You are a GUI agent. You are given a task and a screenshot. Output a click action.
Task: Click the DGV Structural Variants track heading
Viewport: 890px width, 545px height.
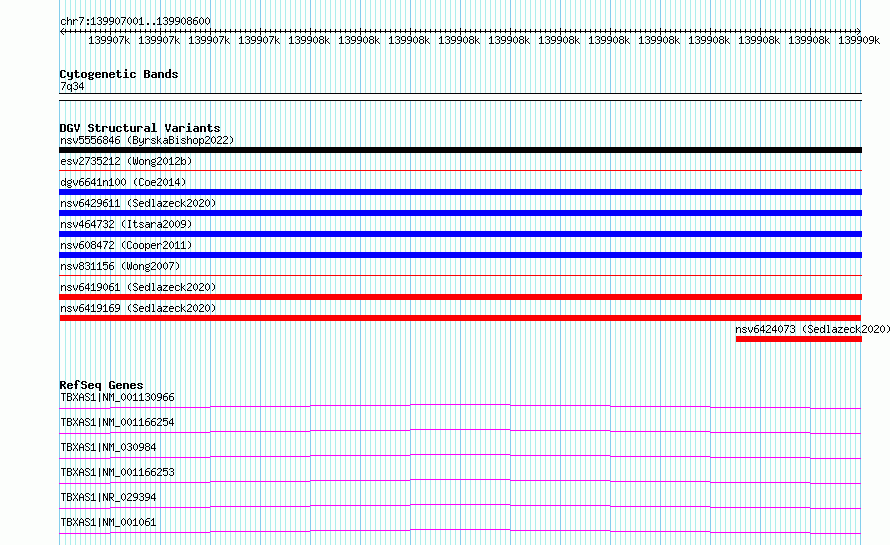tap(140, 128)
